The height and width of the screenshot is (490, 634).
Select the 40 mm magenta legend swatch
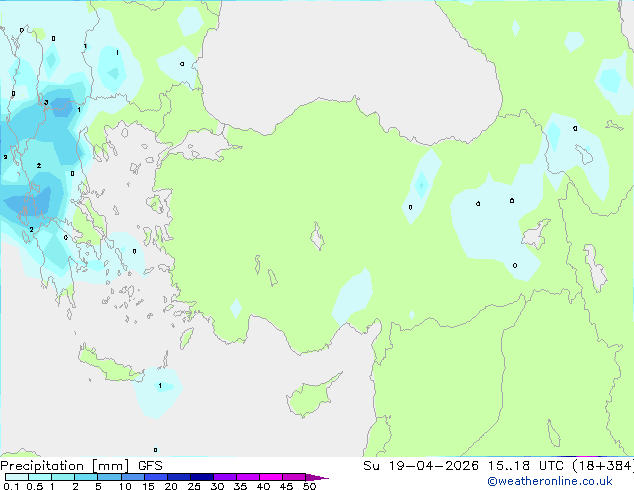click(x=271, y=477)
